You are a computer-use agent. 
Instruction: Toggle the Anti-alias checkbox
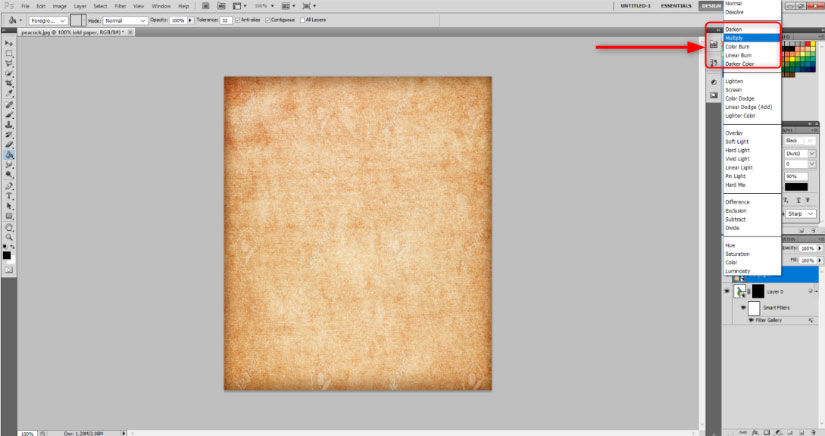237,20
